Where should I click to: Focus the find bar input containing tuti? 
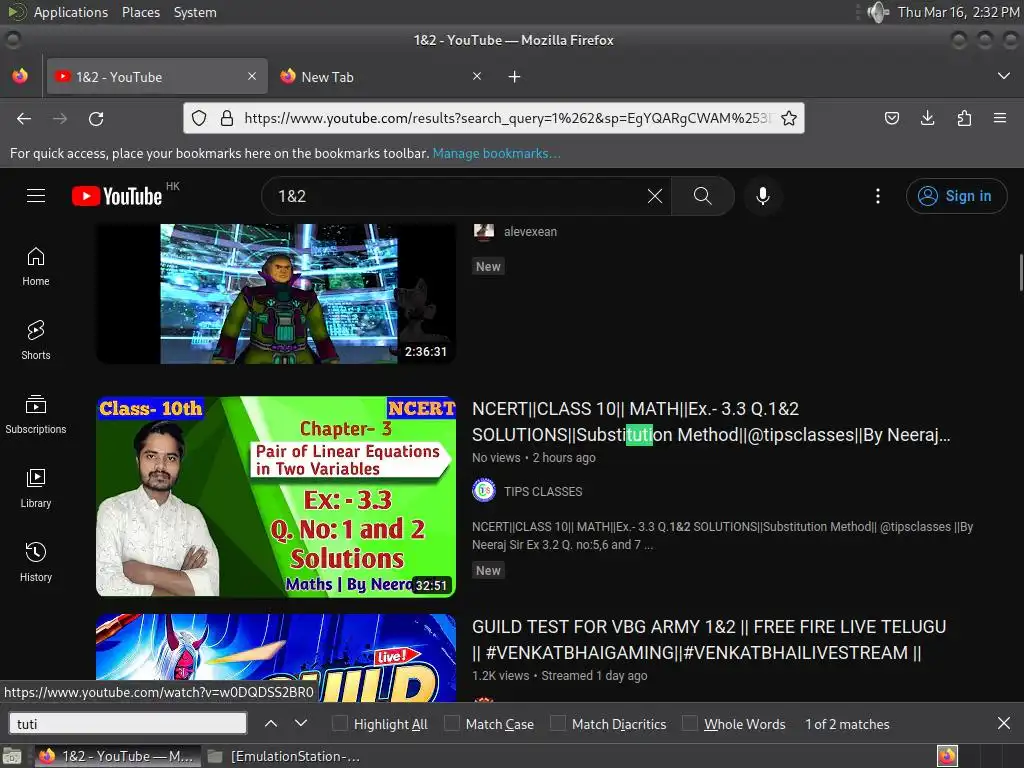tap(127, 724)
